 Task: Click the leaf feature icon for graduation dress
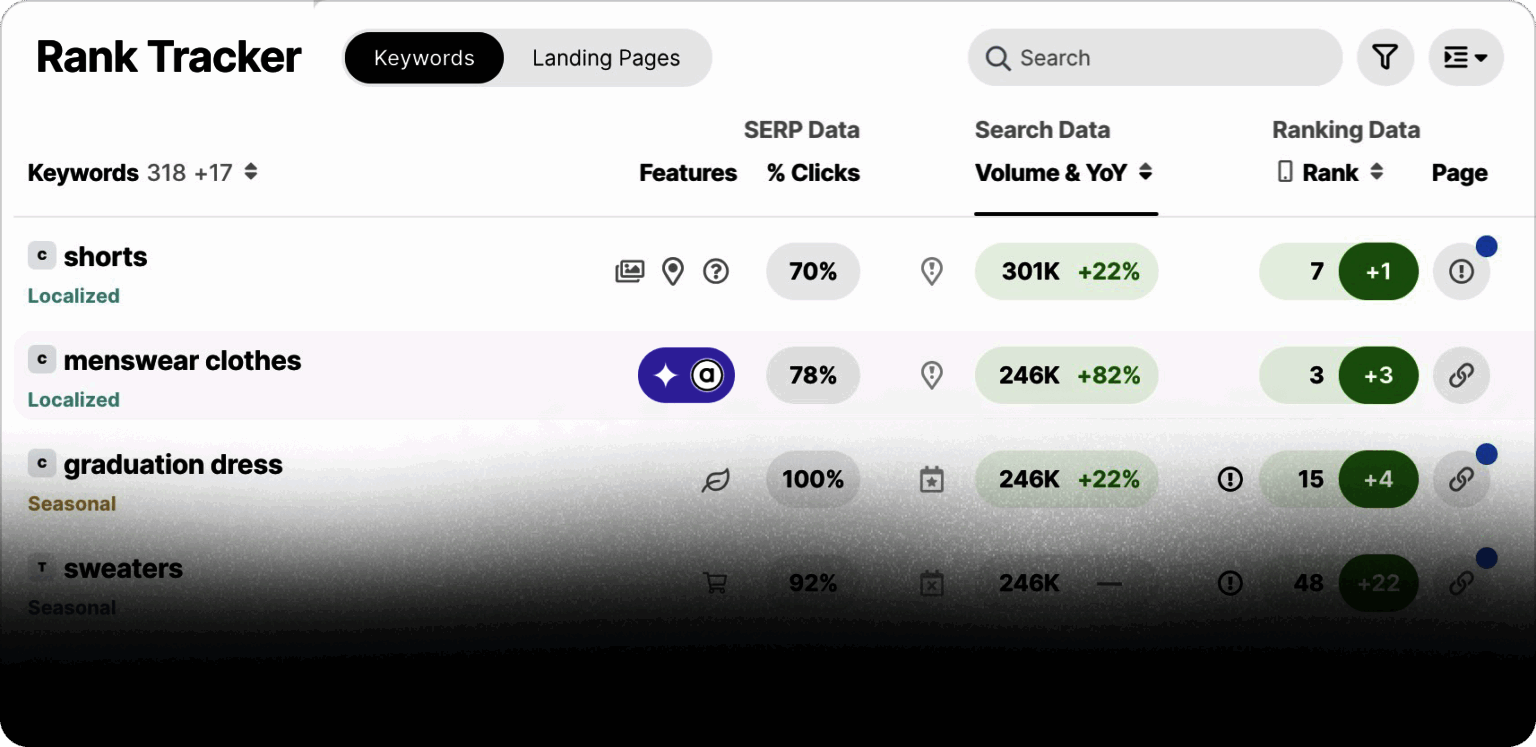716,480
